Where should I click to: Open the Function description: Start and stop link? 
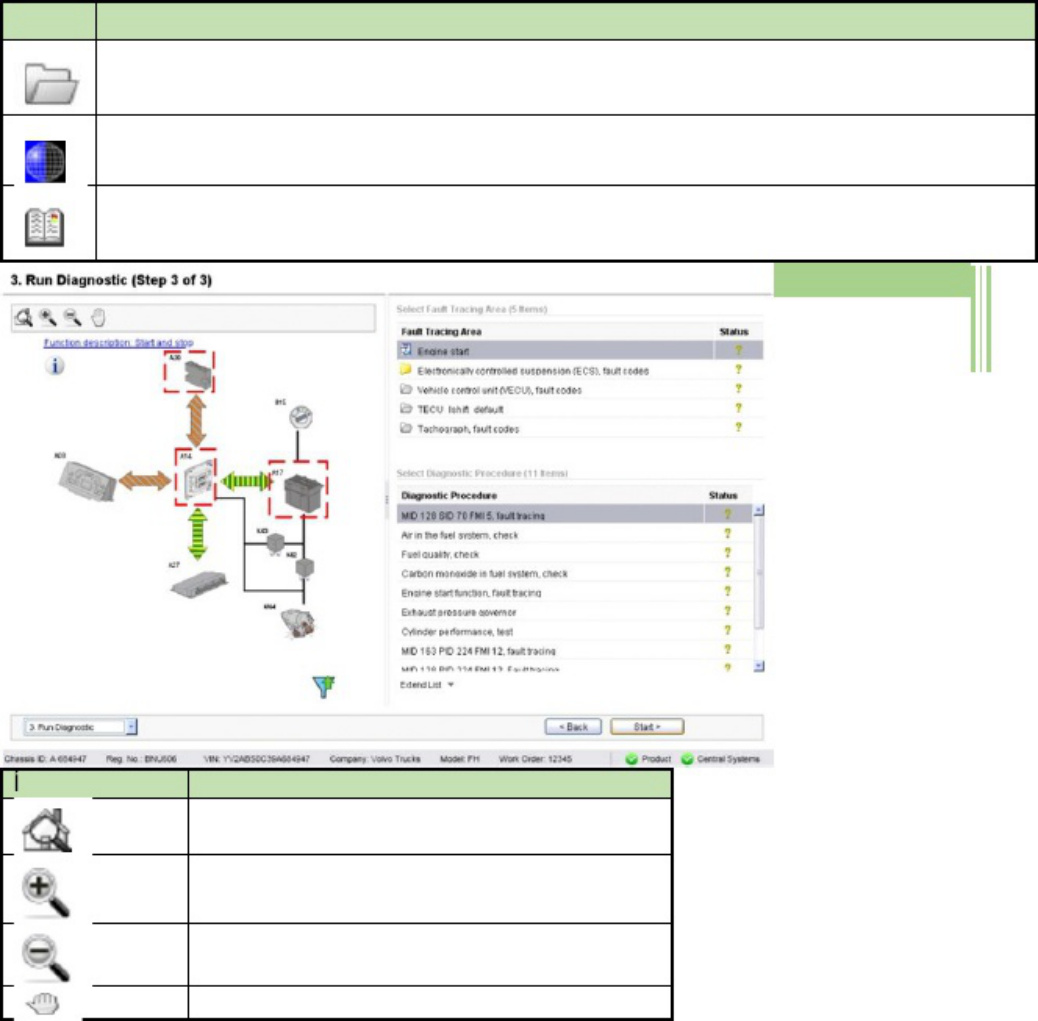[x=118, y=343]
